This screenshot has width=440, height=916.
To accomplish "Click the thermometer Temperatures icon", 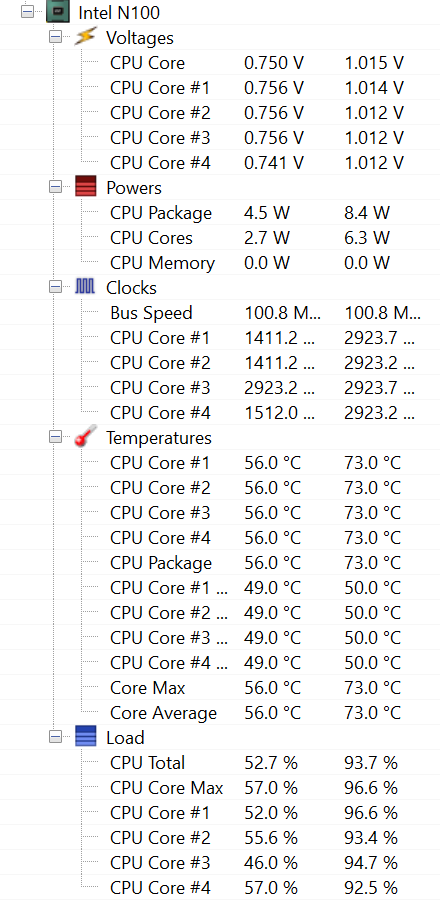I will [85, 438].
